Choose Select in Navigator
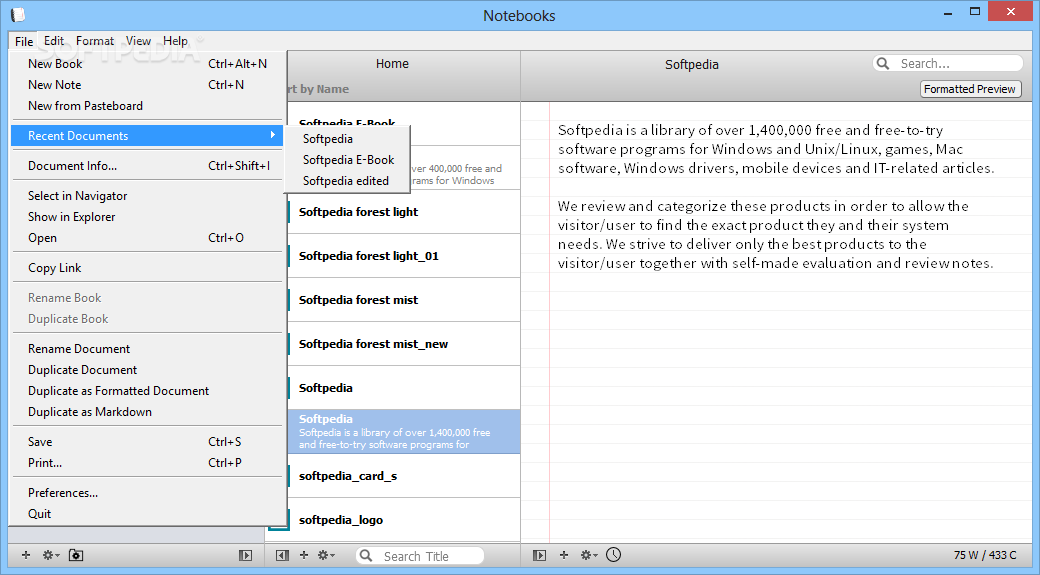 [148, 196]
